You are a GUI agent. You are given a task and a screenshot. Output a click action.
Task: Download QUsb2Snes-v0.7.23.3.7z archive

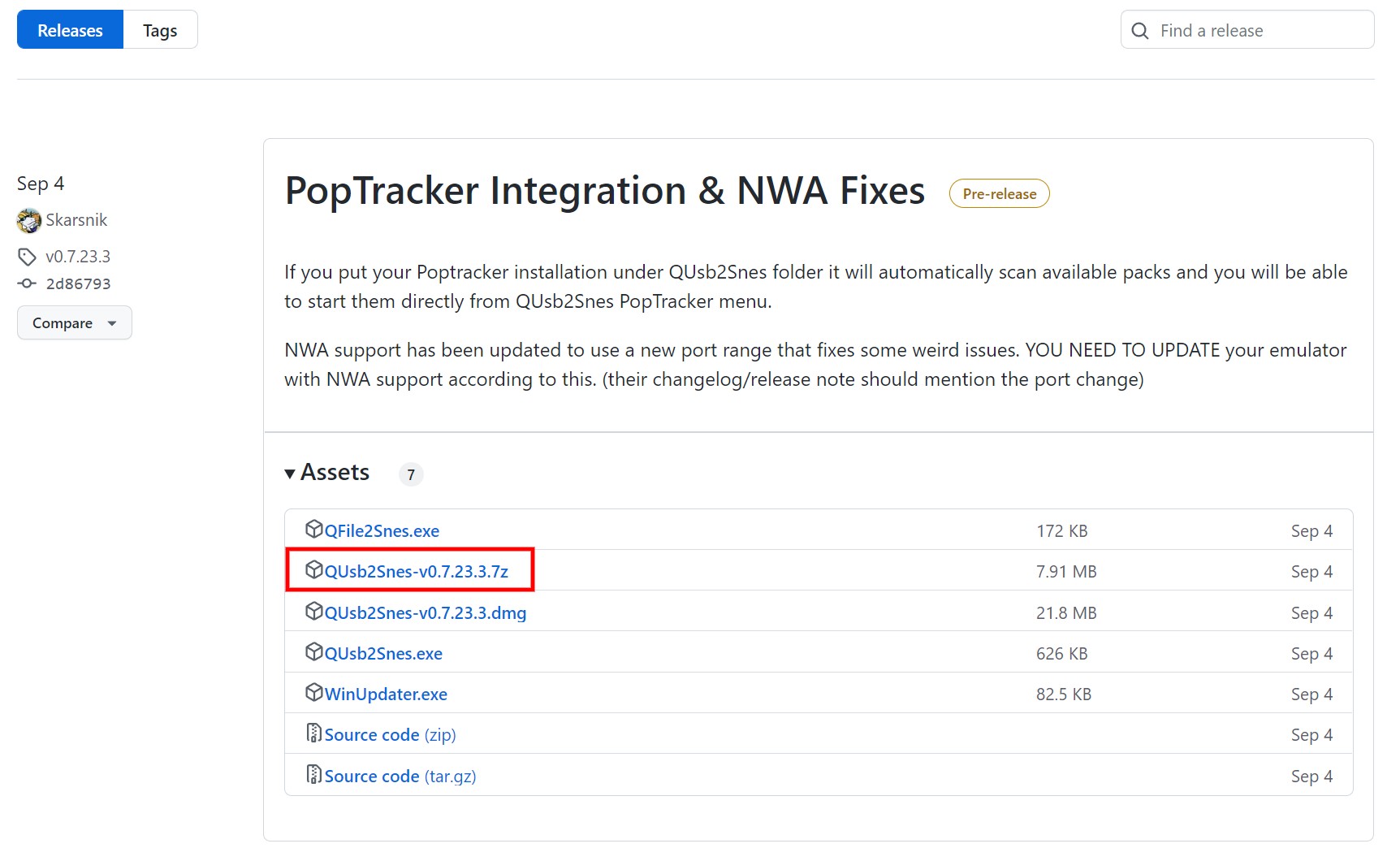tap(416, 572)
